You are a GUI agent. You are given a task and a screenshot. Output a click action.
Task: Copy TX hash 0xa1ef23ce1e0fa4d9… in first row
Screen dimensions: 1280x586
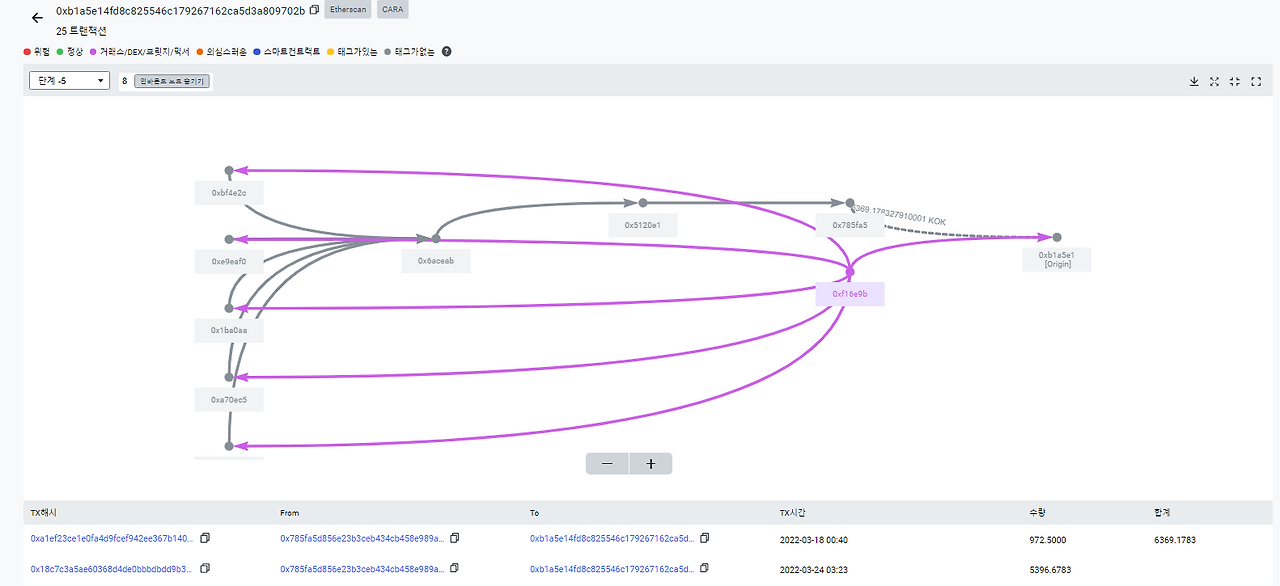pos(205,539)
